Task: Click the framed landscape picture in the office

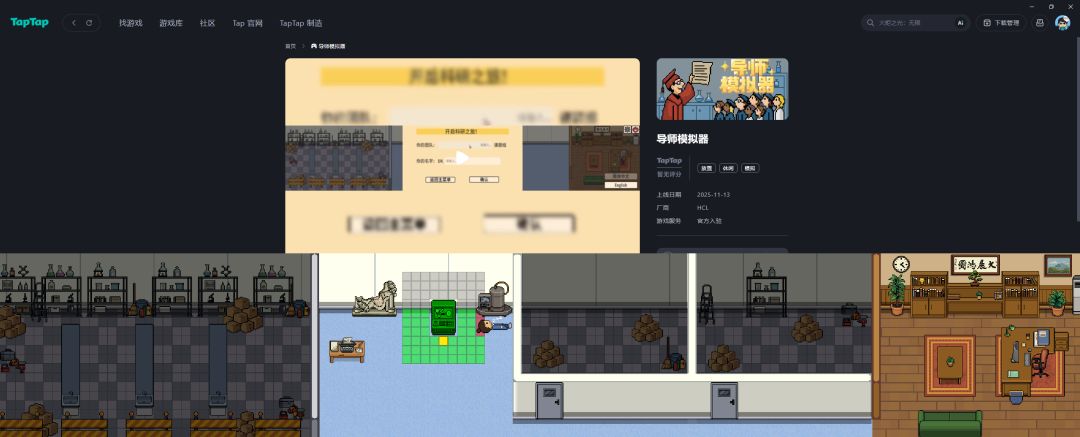Action: [x=1057, y=265]
